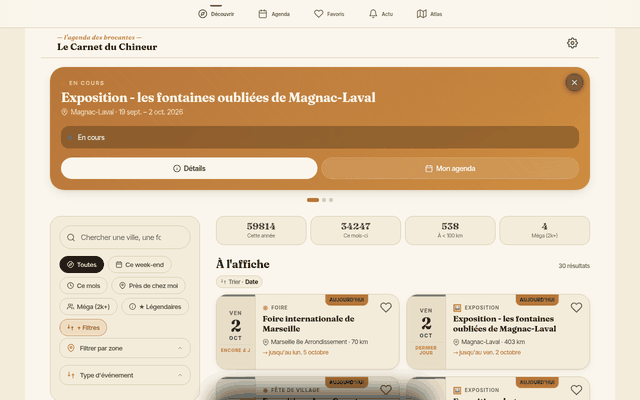This screenshot has width=640, height=400.
Task: Click 'Marseille 8e Arrondissement · 70 km' text
Action: click(319, 342)
